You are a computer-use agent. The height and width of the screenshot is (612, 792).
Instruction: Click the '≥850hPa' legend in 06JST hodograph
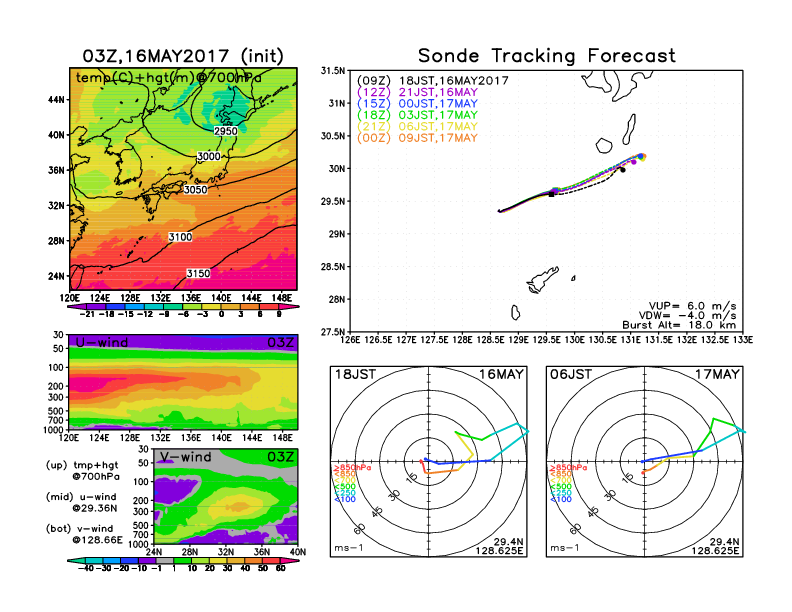point(568,468)
